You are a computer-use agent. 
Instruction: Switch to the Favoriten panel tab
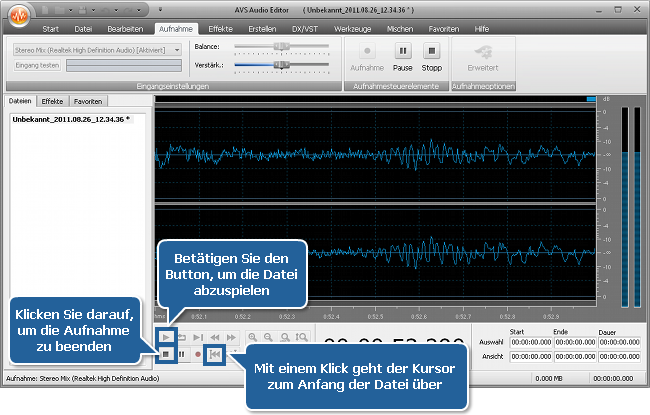88,101
